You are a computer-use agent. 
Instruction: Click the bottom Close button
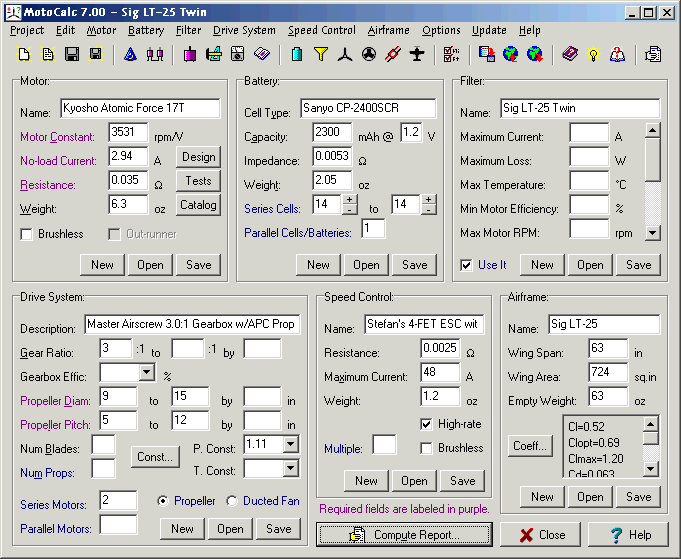(x=540, y=535)
